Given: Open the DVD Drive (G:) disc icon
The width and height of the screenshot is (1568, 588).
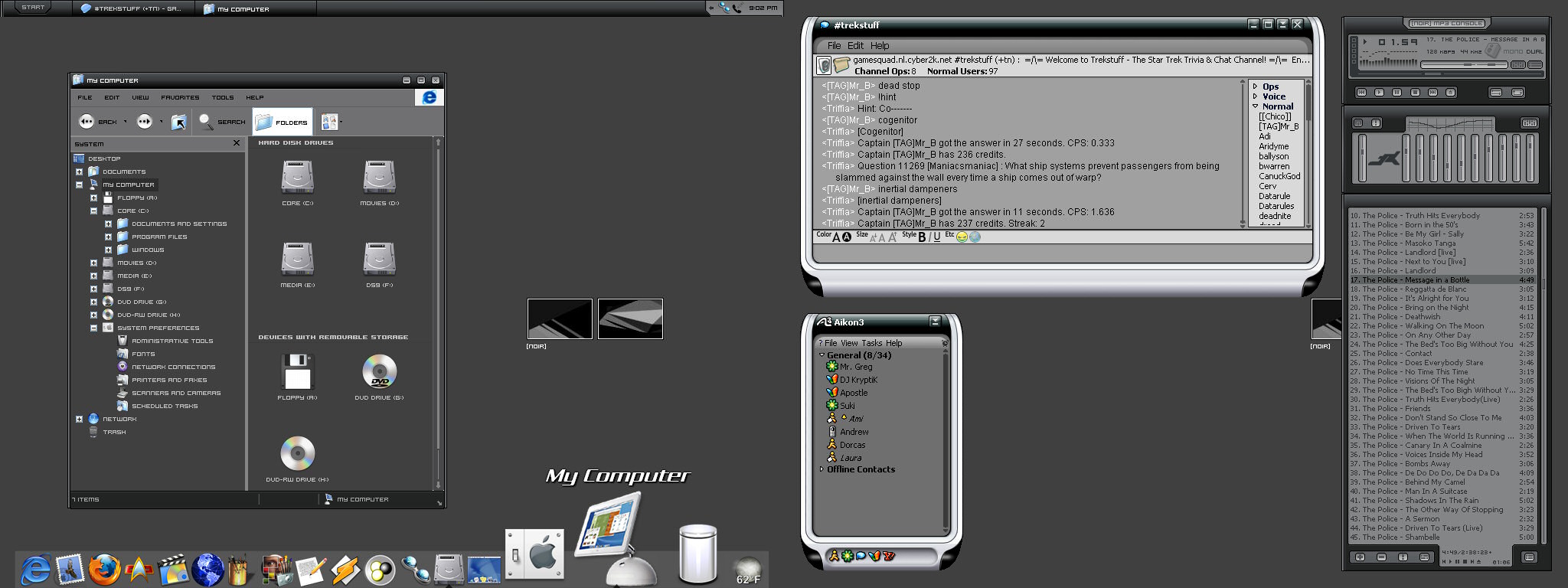Looking at the screenshot, I should coord(379,371).
